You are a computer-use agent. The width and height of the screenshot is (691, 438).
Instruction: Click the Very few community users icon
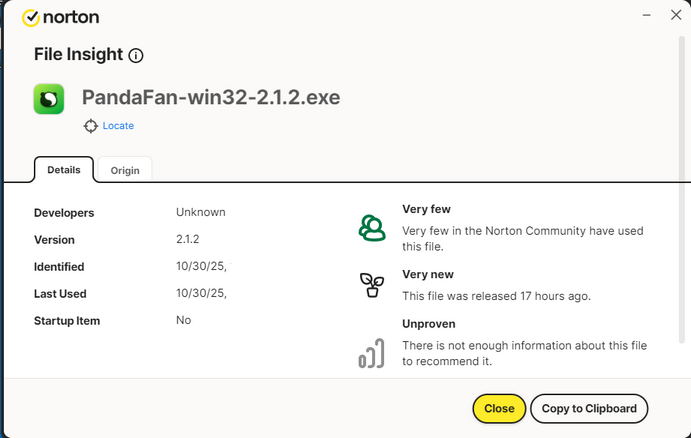click(372, 228)
